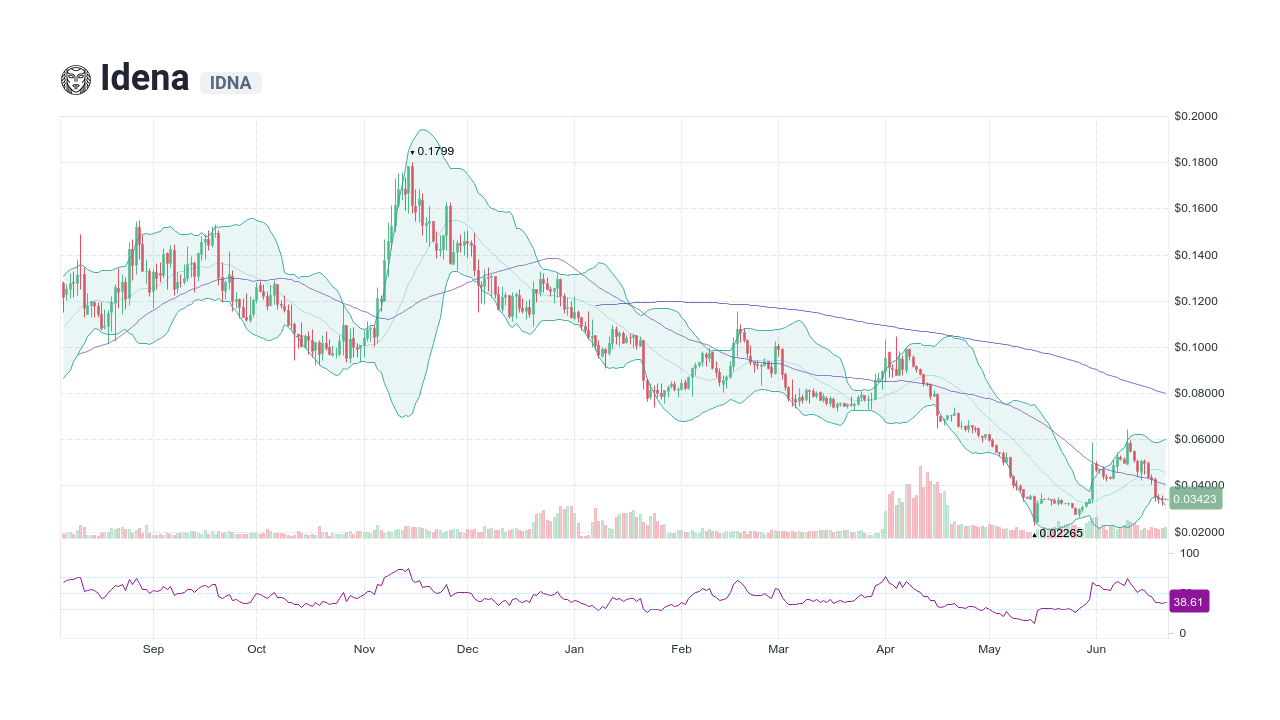Select the 0.1799 high-price marker
This screenshot has height=720, width=1280.
(432, 151)
